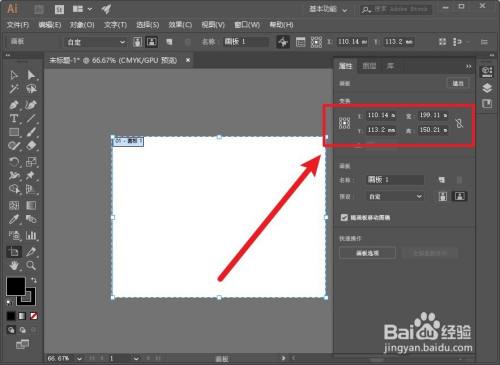Select the Artboard tool
The width and height of the screenshot is (500, 365).
coord(14,252)
